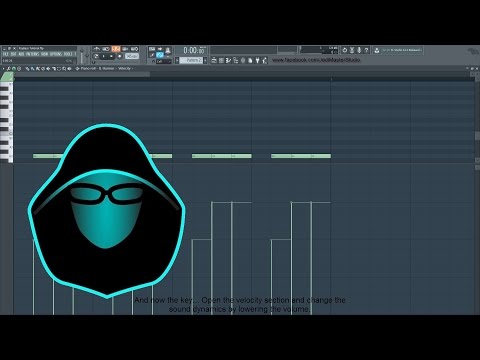Click the transport record button

[119, 56]
